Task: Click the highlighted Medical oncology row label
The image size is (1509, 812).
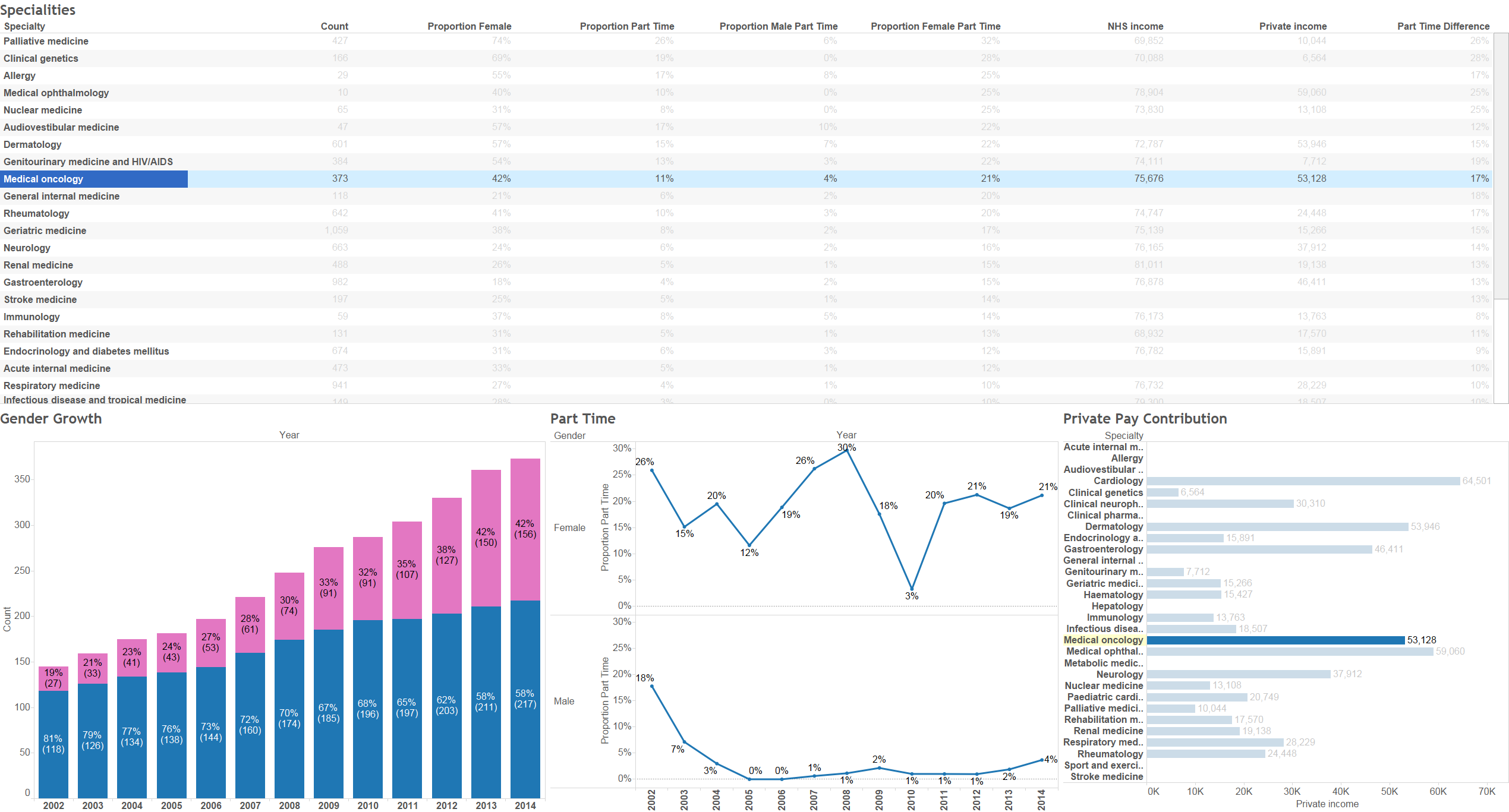Action: click(43, 179)
